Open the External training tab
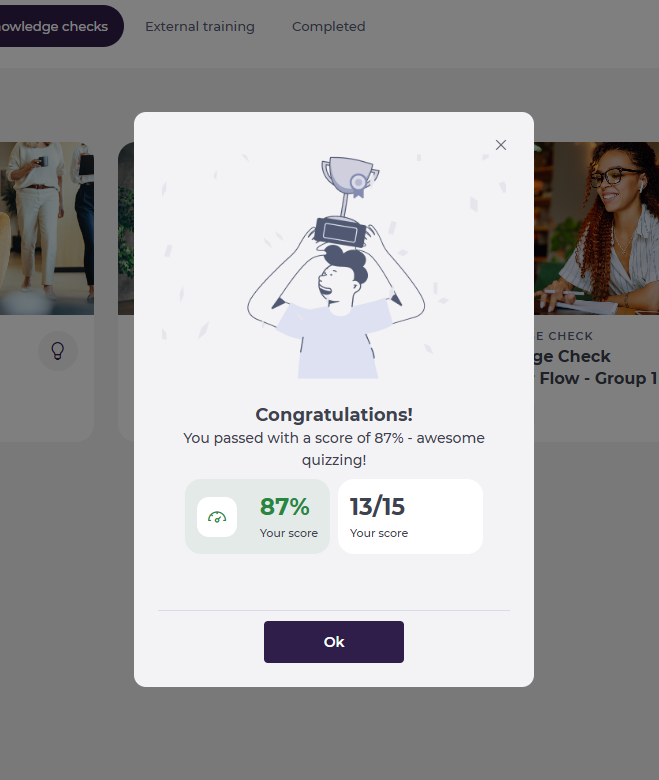 point(200,26)
